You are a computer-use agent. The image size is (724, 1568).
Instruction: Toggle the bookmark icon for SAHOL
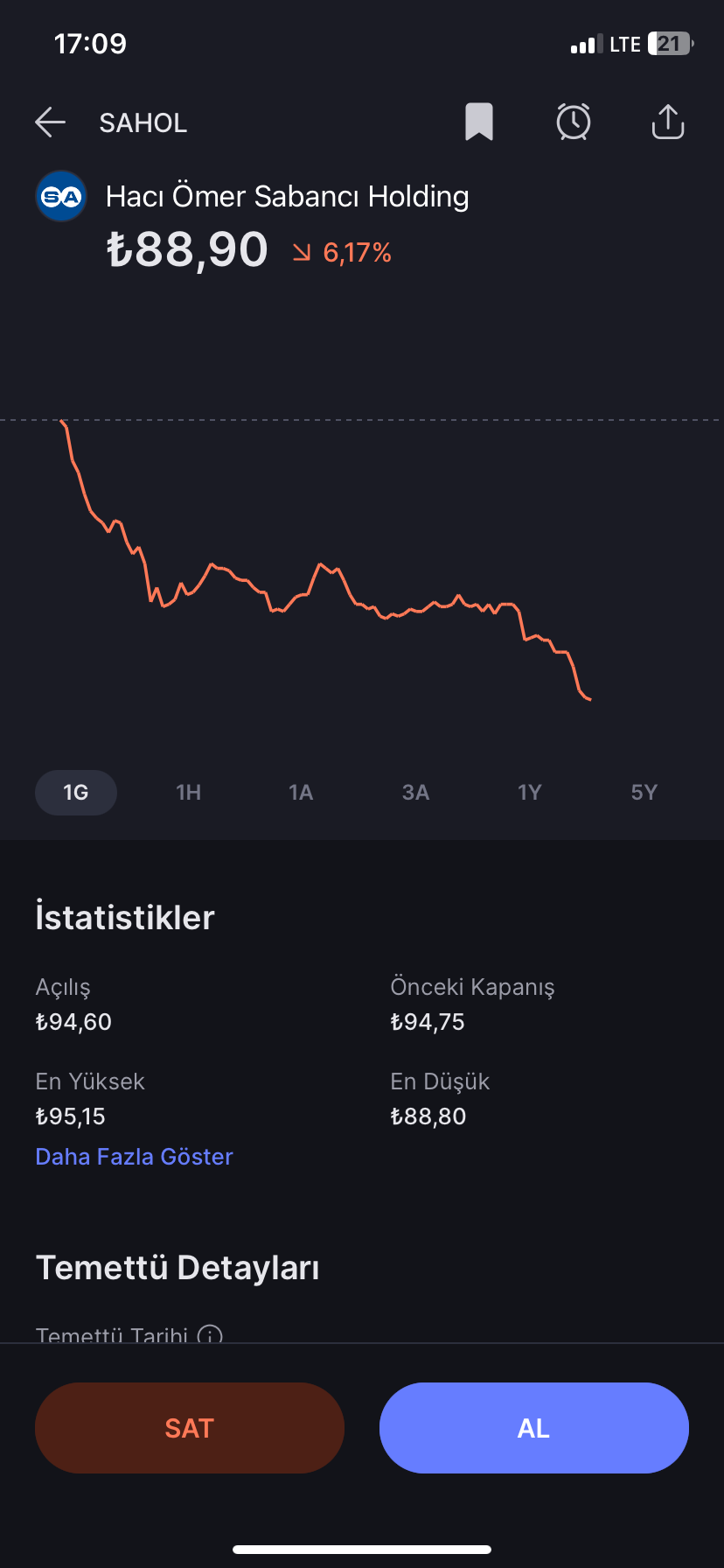[x=479, y=122]
